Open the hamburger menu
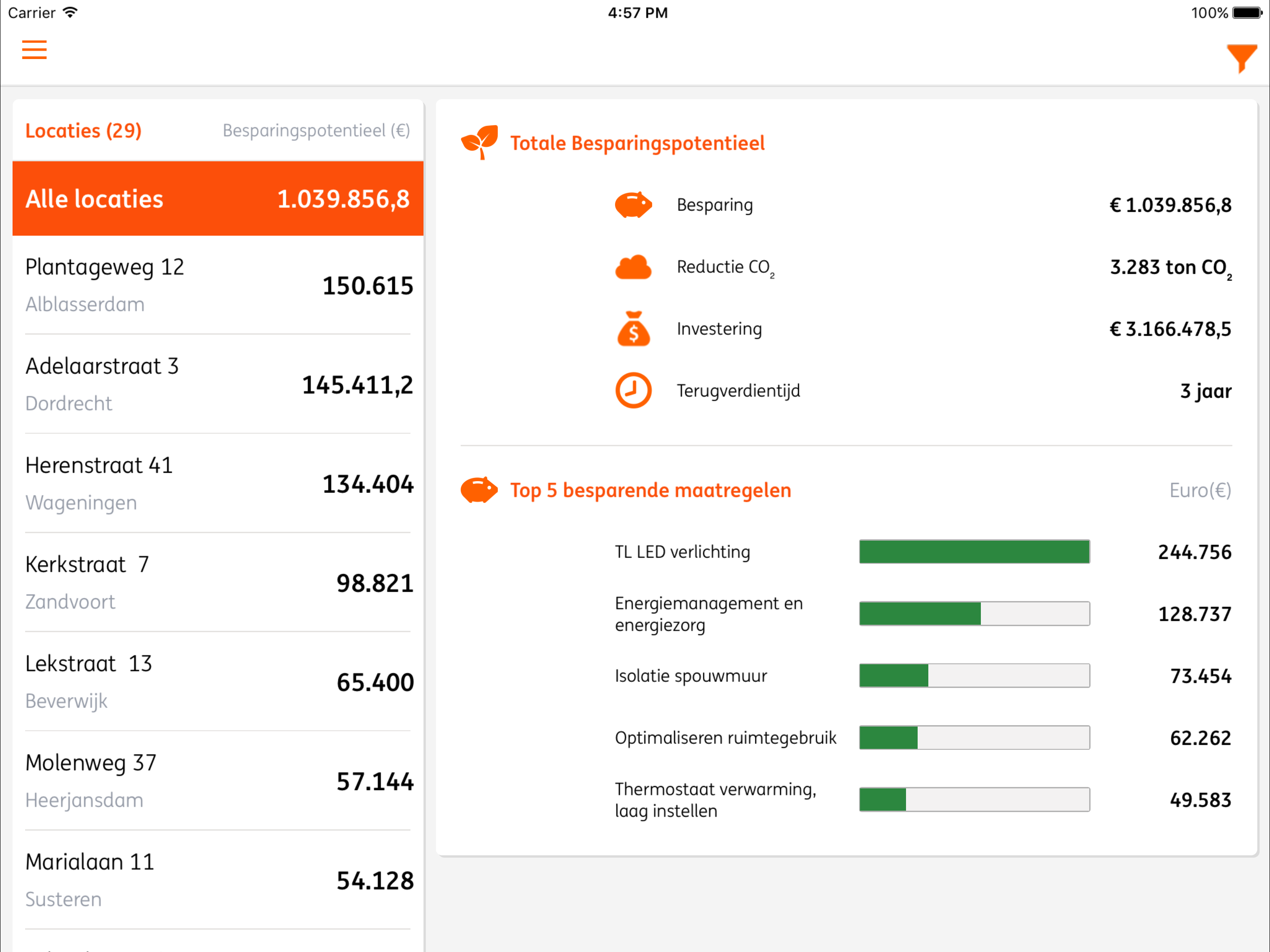The width and height of the screenshot is (1270, 952). point(34,50)
